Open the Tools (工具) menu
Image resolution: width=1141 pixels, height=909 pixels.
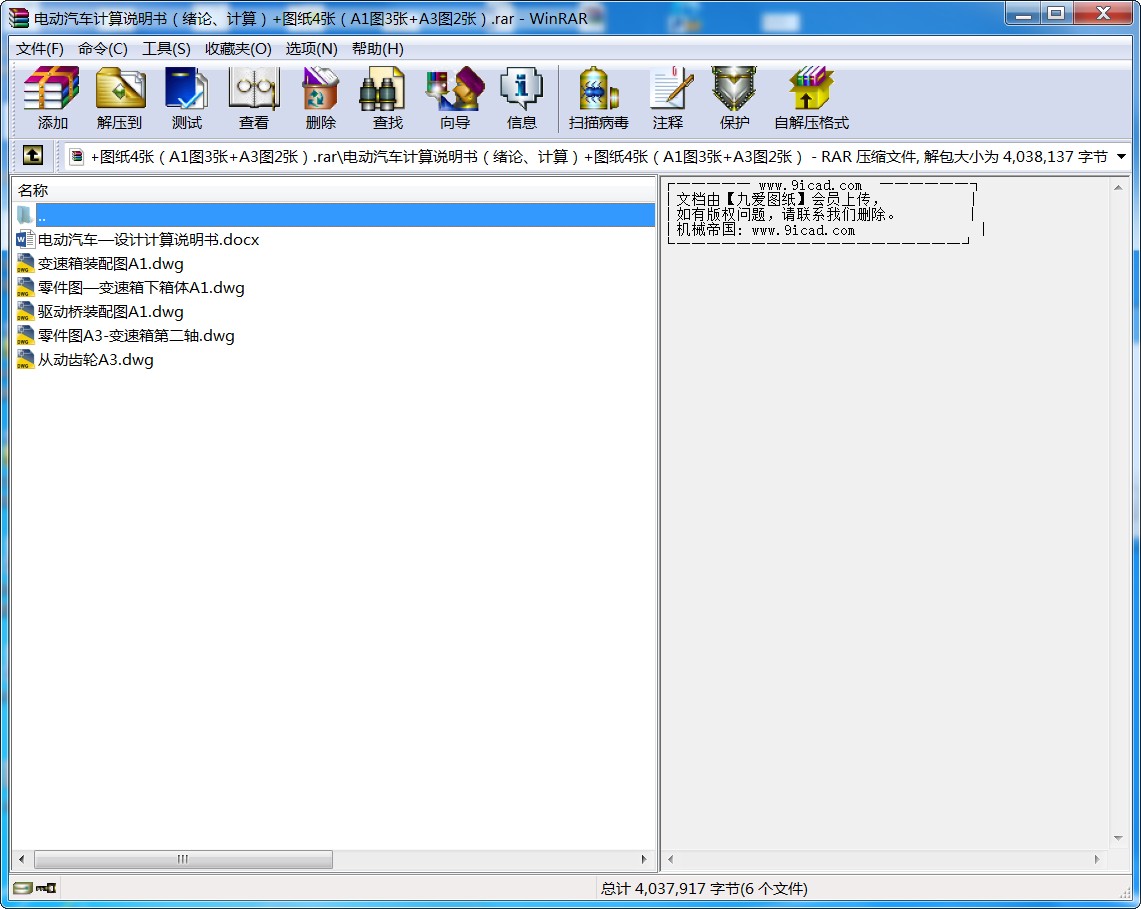pyautogui.click(x=166, y=49)
